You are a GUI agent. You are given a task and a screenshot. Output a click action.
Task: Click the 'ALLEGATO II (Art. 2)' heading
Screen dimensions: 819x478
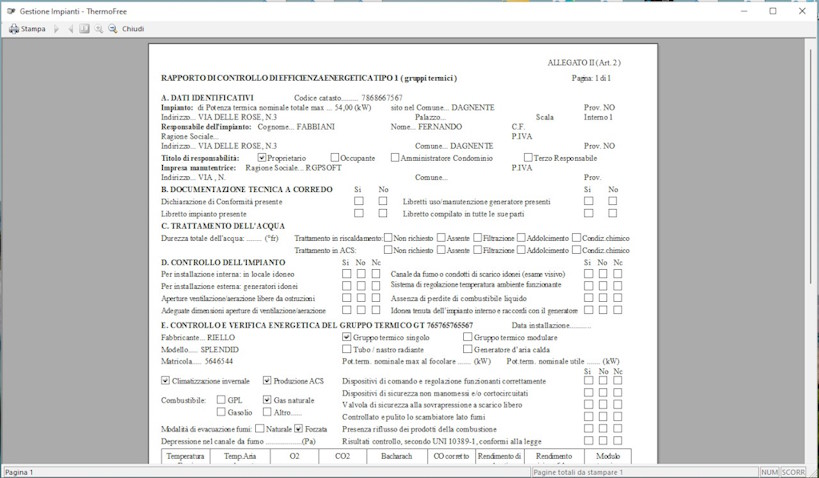click(584, 63)
